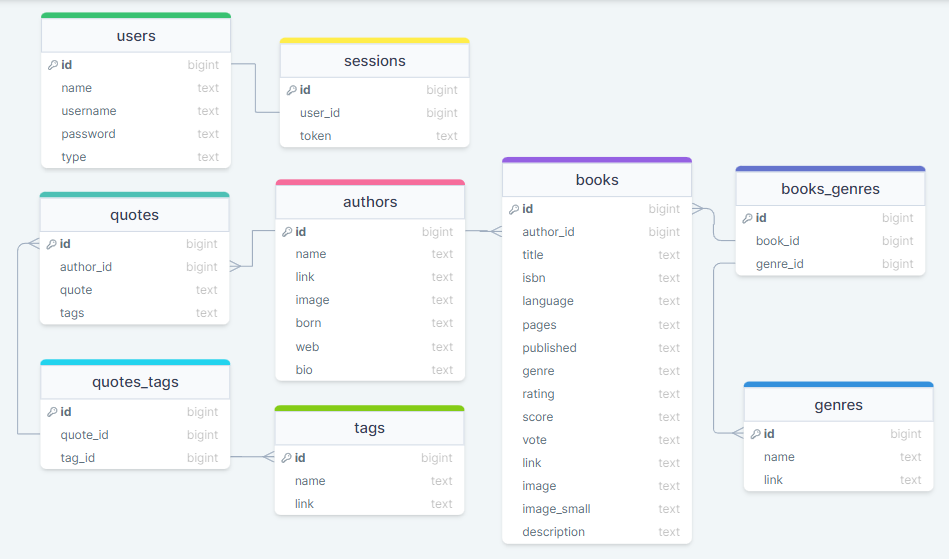Click the image_small column in books
This screenshot has height=559, width=949.
[x=597, y=509]
